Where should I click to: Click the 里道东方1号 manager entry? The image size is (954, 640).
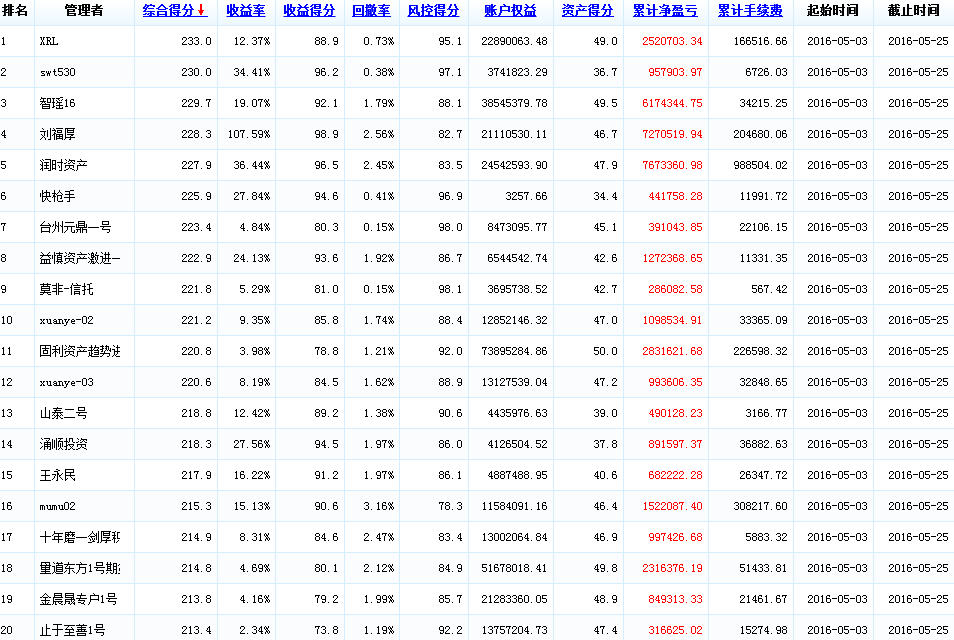[x=80, y=569]
